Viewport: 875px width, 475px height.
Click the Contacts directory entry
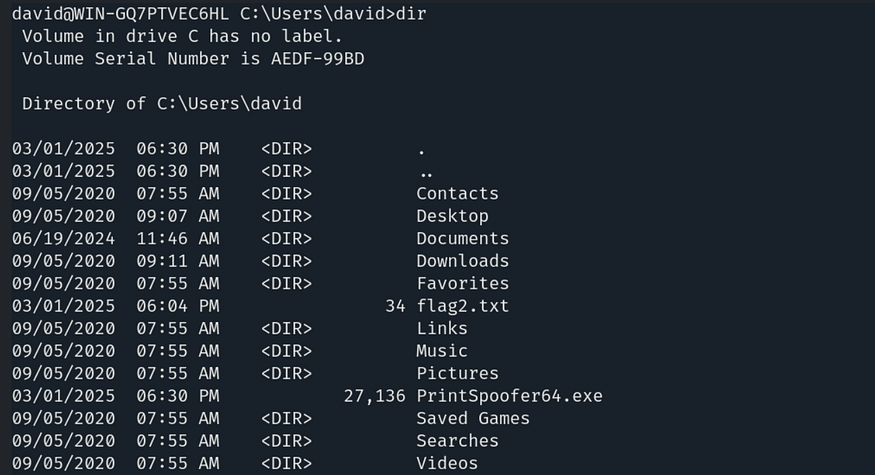pos(457,194)
